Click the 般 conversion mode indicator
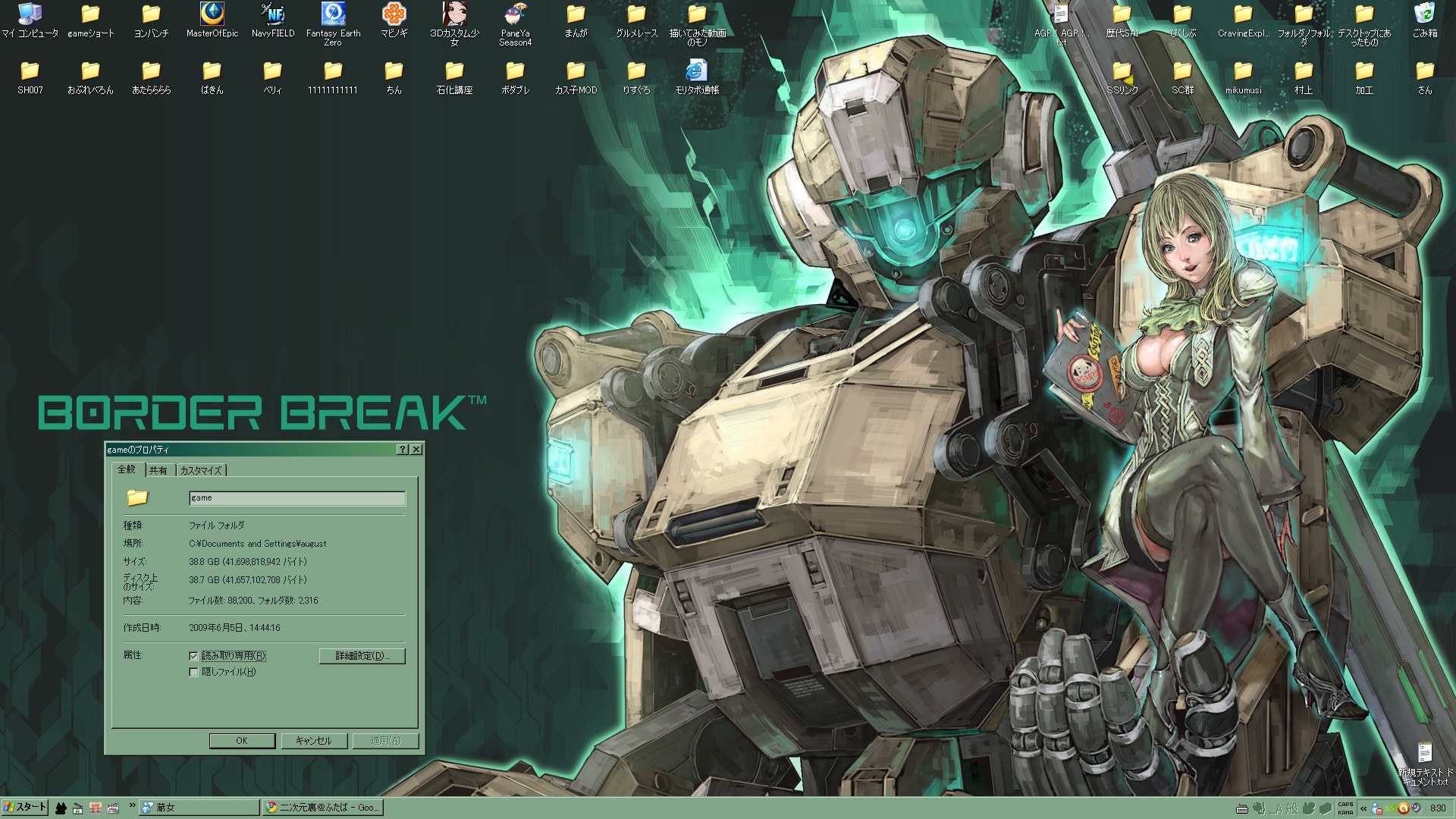Screen dimensions: 1456x819 tap(1292, 808)
